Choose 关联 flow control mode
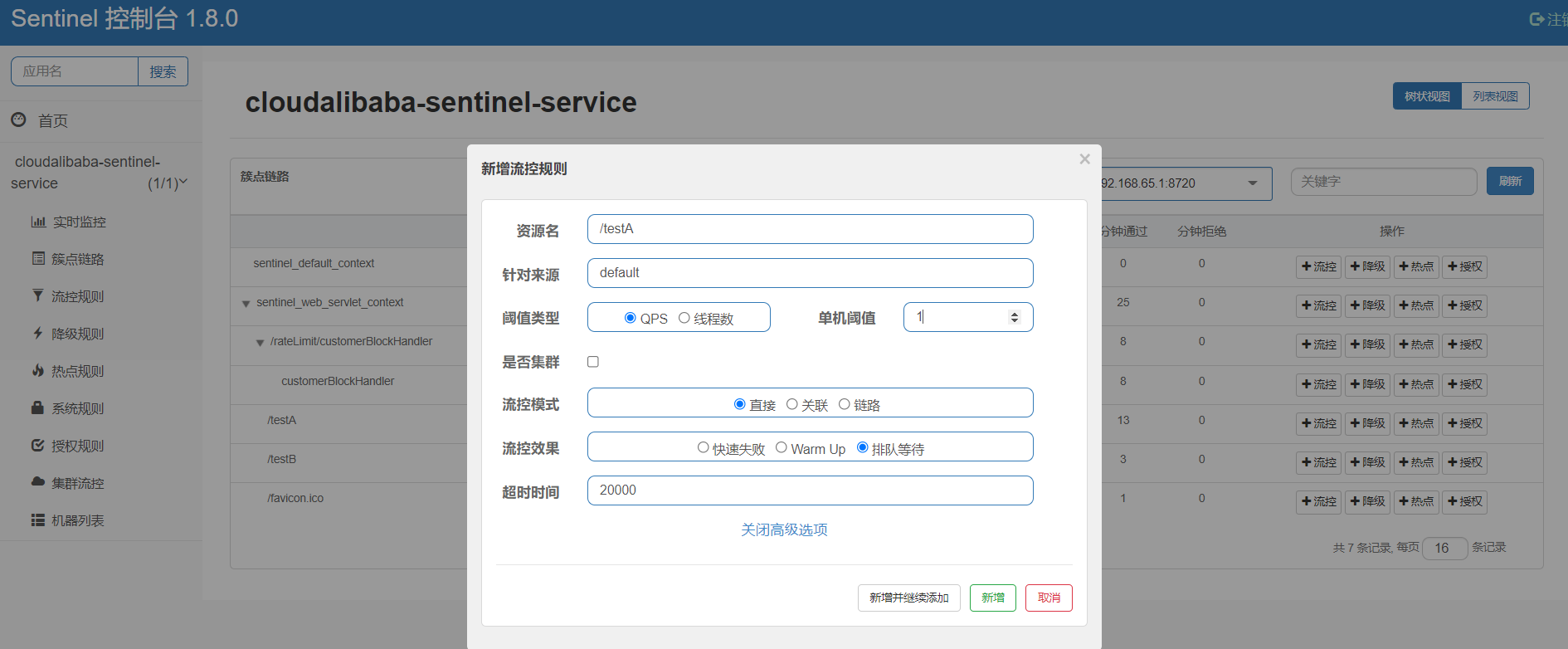 792,404
